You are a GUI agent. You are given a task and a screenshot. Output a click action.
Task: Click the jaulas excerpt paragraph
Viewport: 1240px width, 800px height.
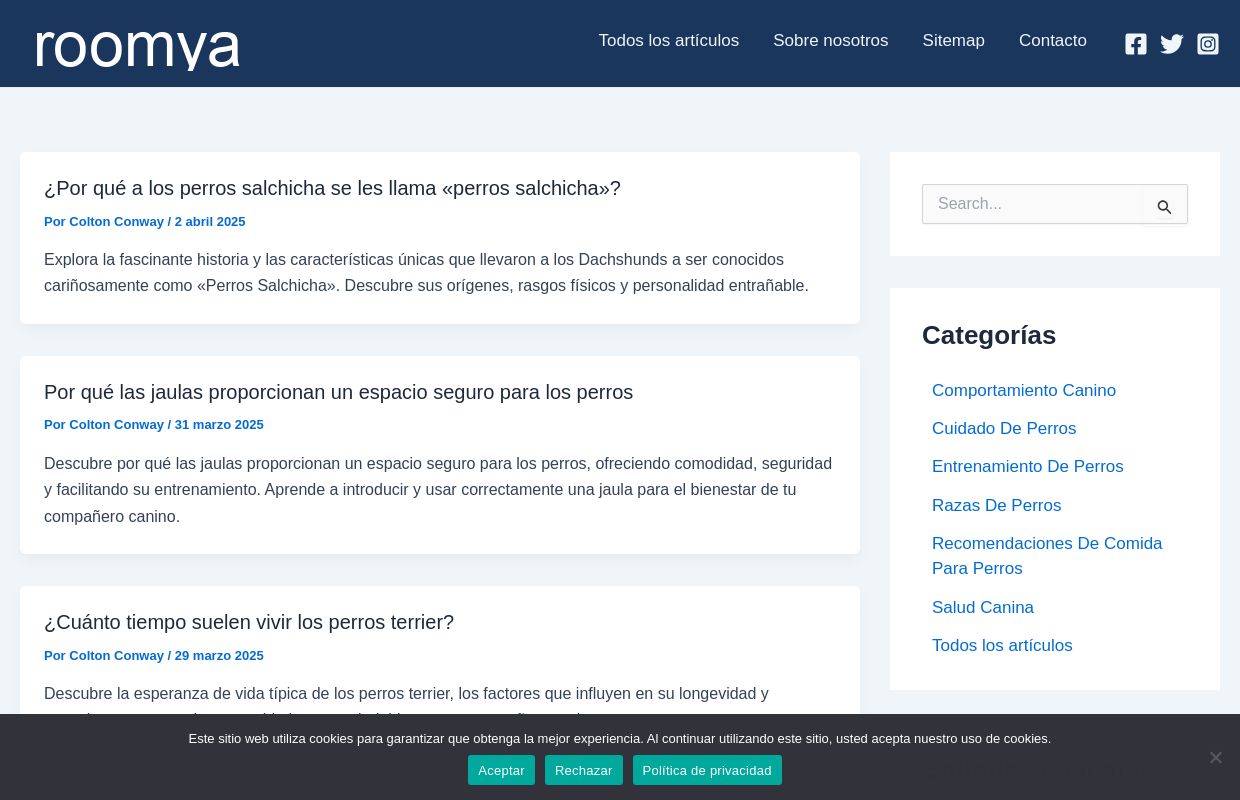pyautogui.click(x=438, y=490)
